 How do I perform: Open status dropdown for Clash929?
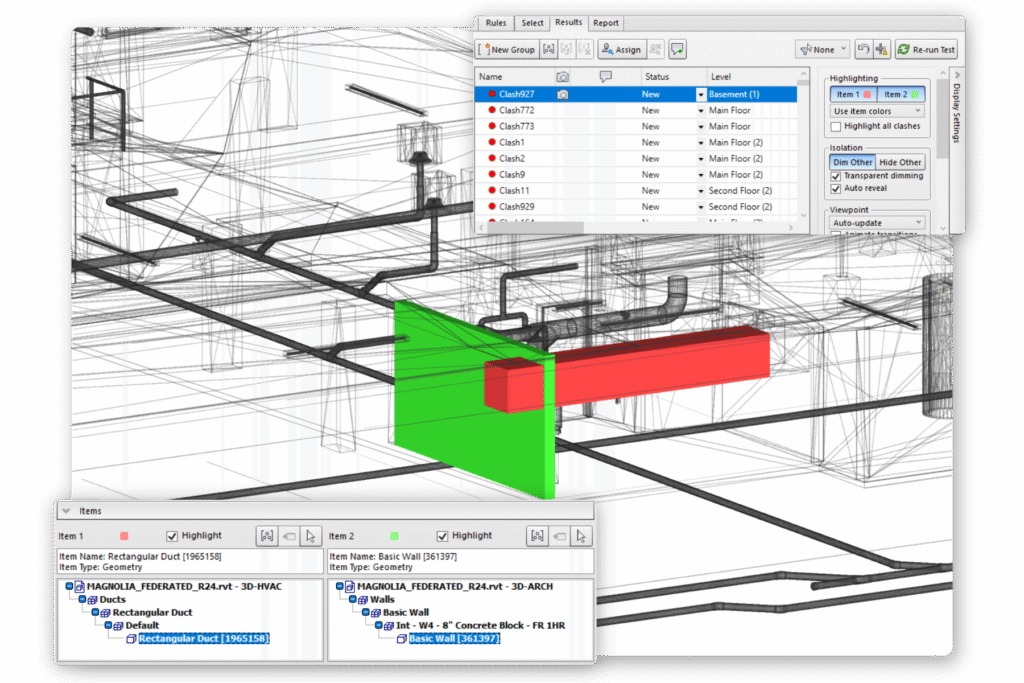pyautogui.click(x=701, y=207)
